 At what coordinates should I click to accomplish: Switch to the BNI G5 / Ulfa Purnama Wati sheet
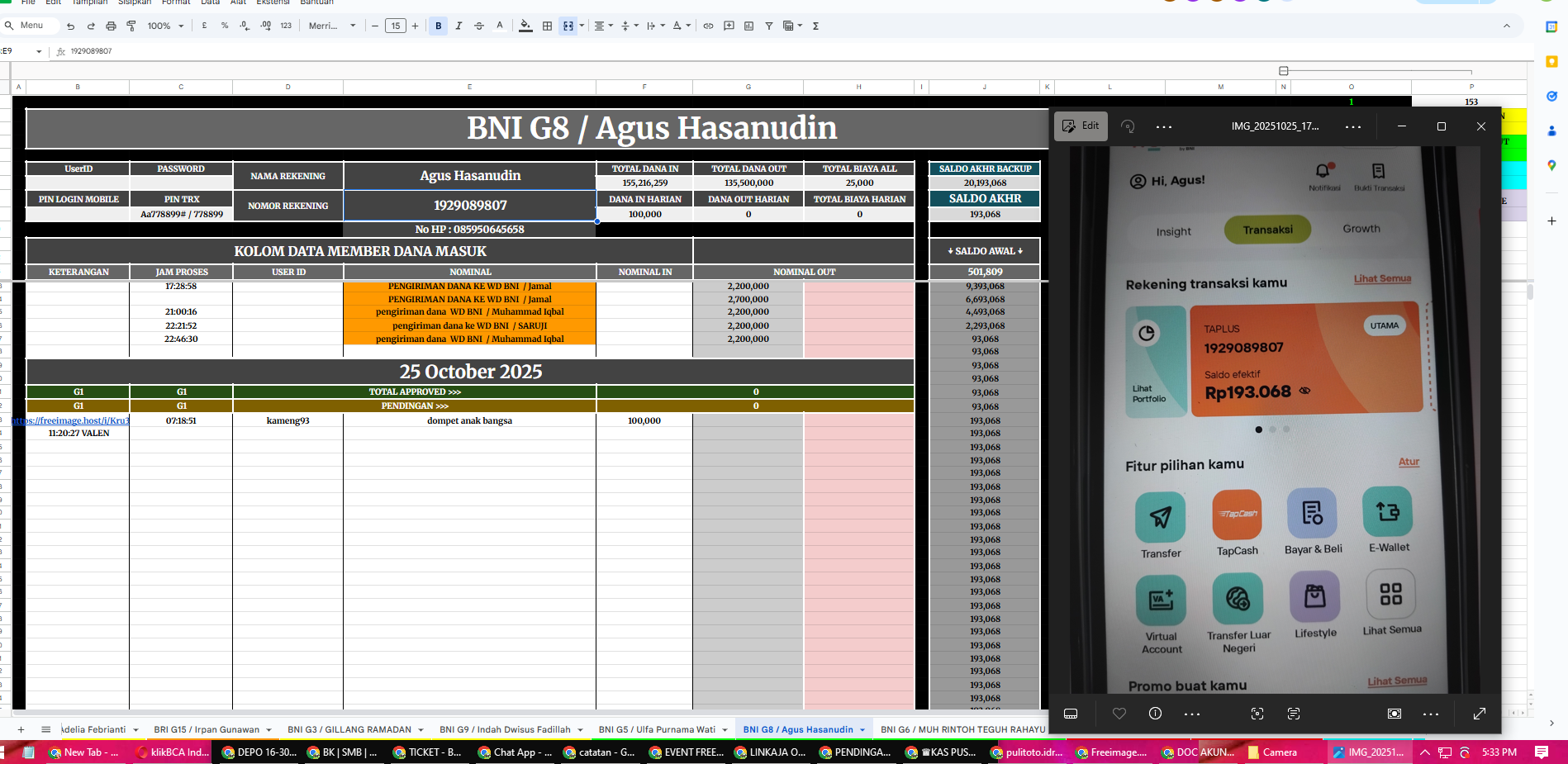[657, 730]
